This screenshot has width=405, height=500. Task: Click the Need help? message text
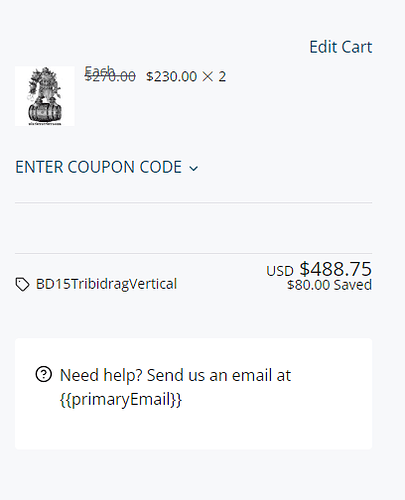175,375
